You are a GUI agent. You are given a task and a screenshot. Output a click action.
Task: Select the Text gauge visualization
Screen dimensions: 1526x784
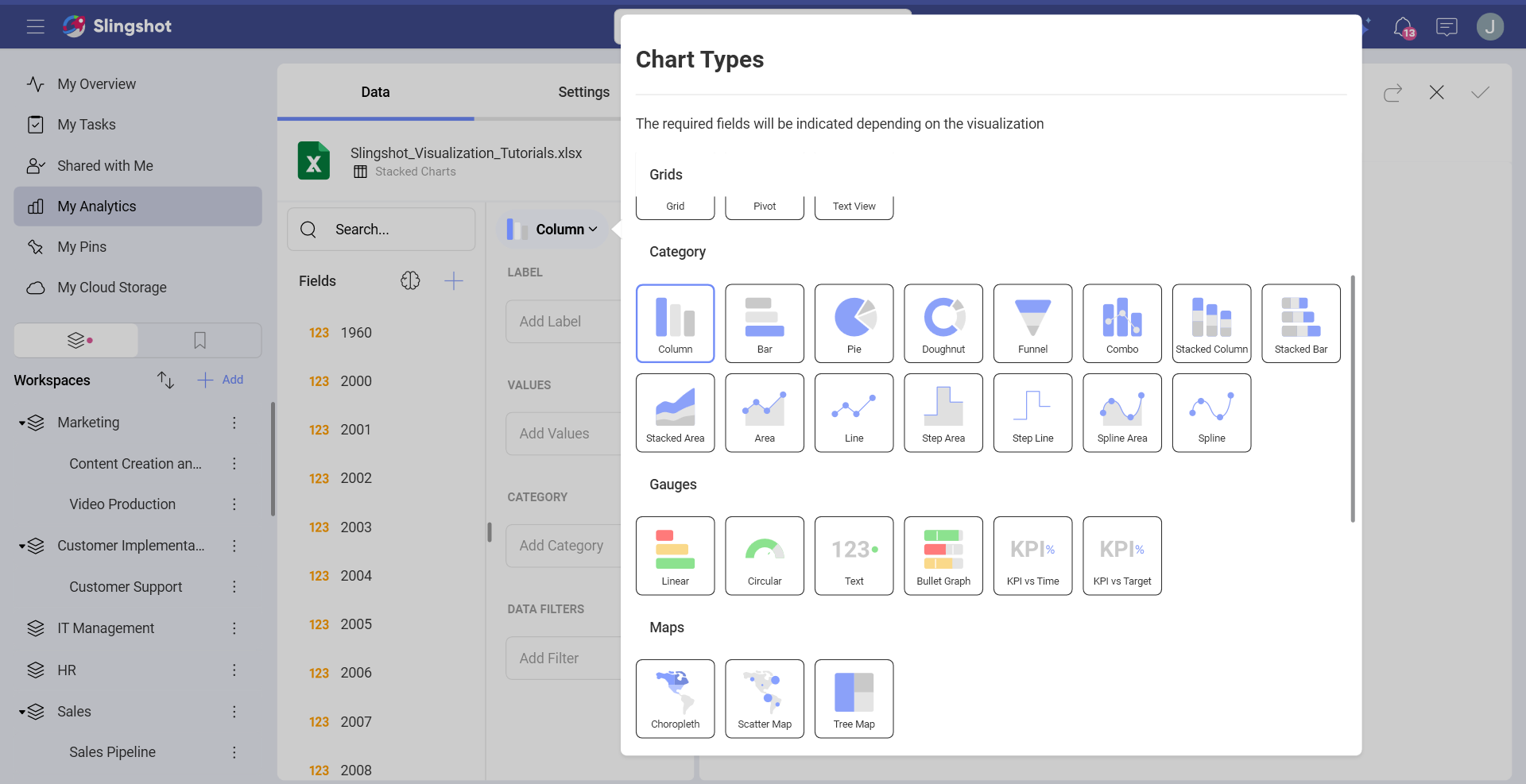854,556
